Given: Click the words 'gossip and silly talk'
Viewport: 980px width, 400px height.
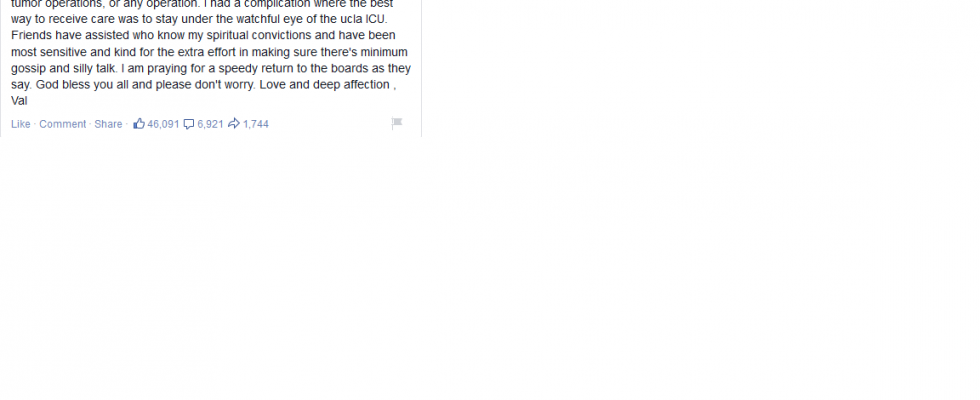Looking at the screenshot, I should (x=64, y=68).
